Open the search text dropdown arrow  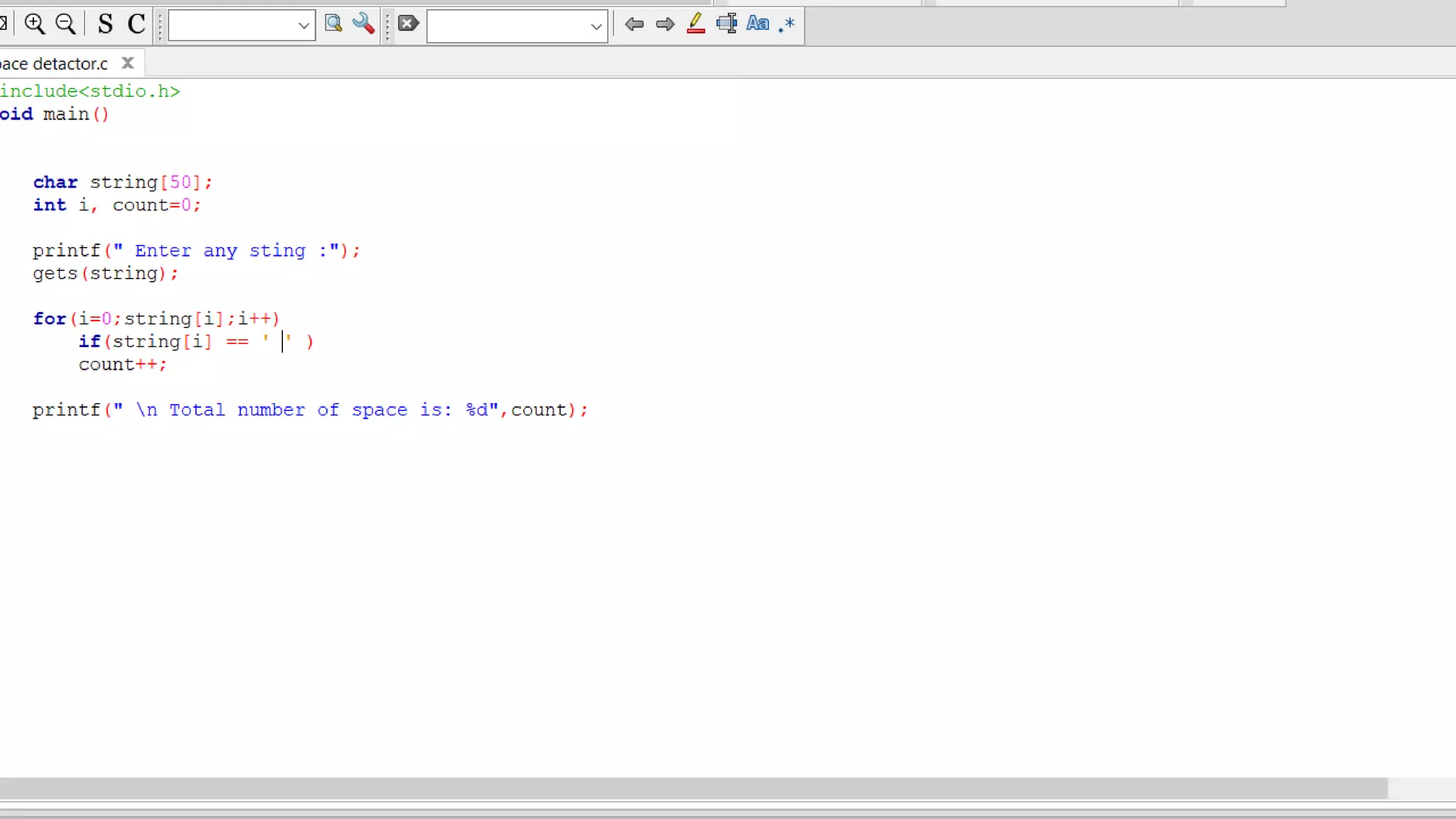coord(304,26)
